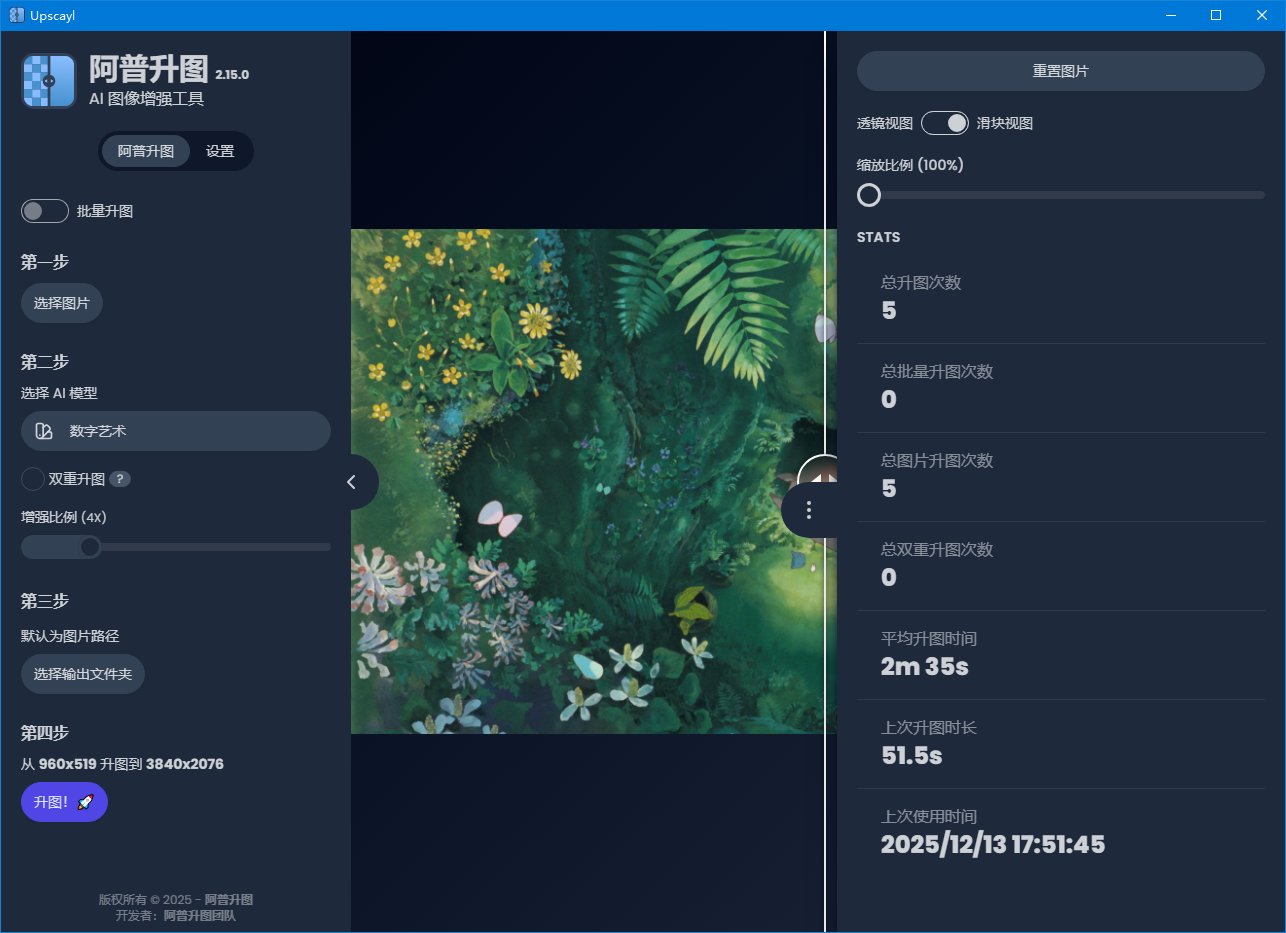This screenshot has height=933, width=1286.
Task: Open the three-dot options menu on the image
Action: pos(809,510)
